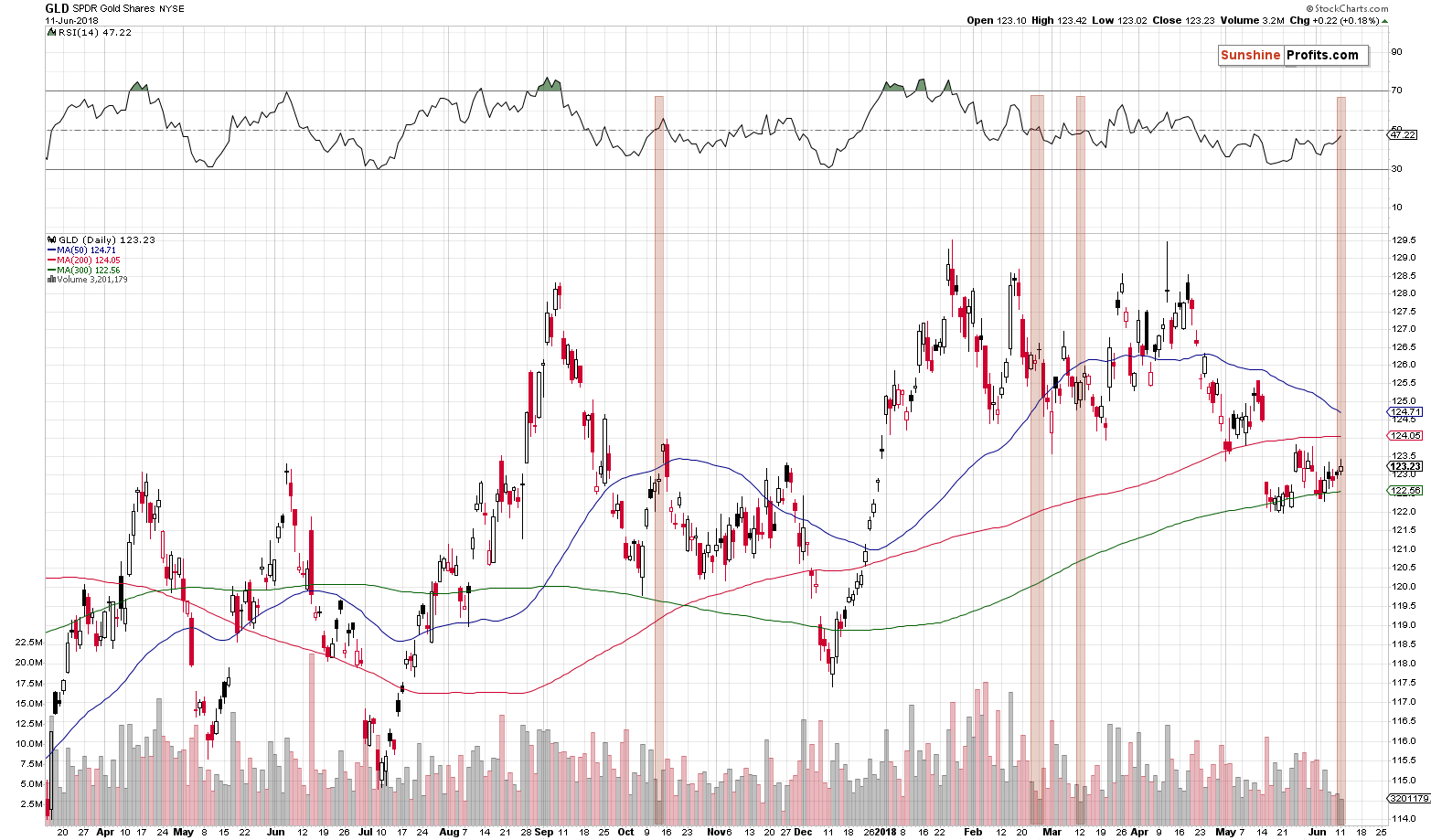Click the 'Oct' month label on date axis
Image resolution: width=1431 pixels, height=840 pixels.
pos(625,833)
